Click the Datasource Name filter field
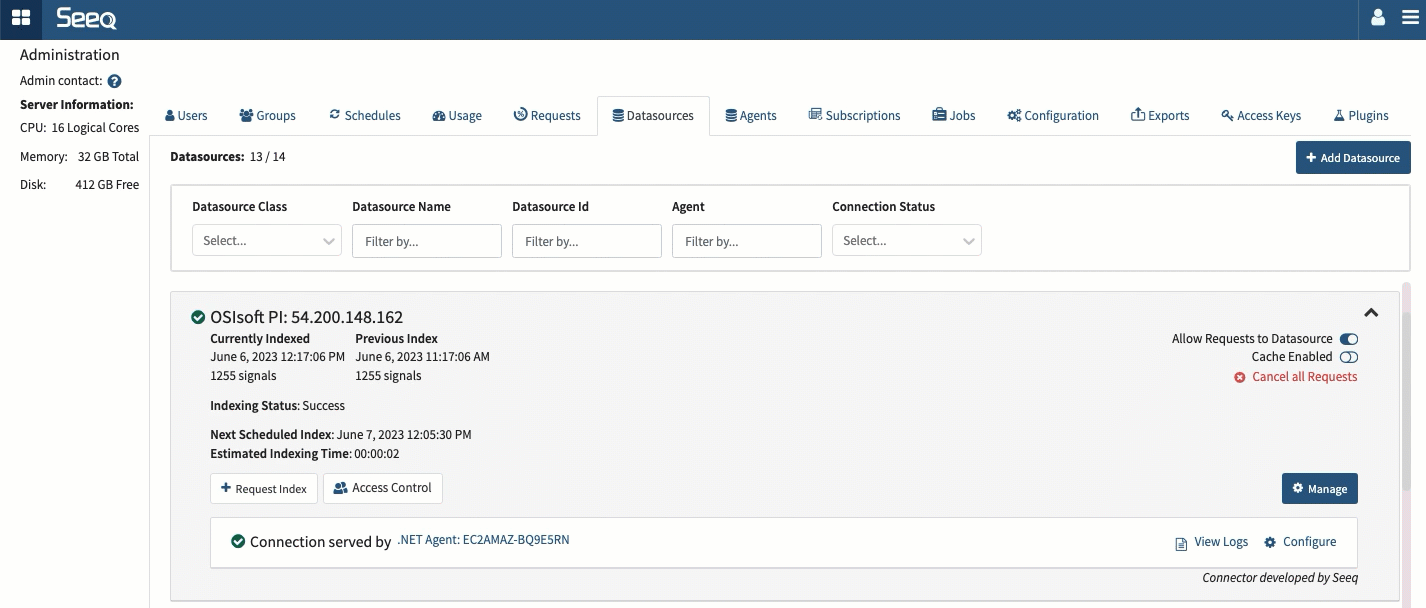The image size is (1426, 608). [426, 241]
